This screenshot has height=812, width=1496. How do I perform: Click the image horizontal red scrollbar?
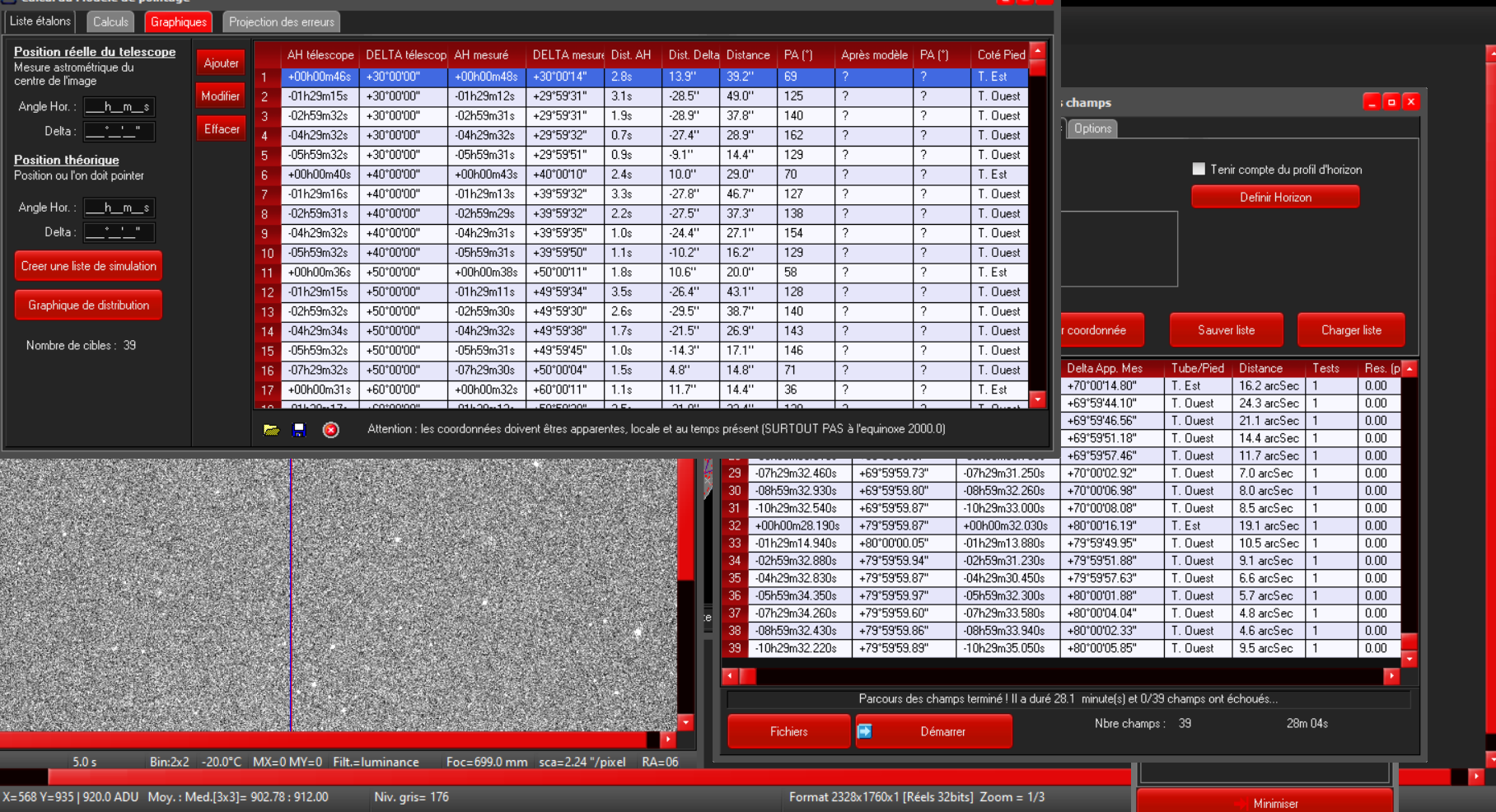point(330,740)
